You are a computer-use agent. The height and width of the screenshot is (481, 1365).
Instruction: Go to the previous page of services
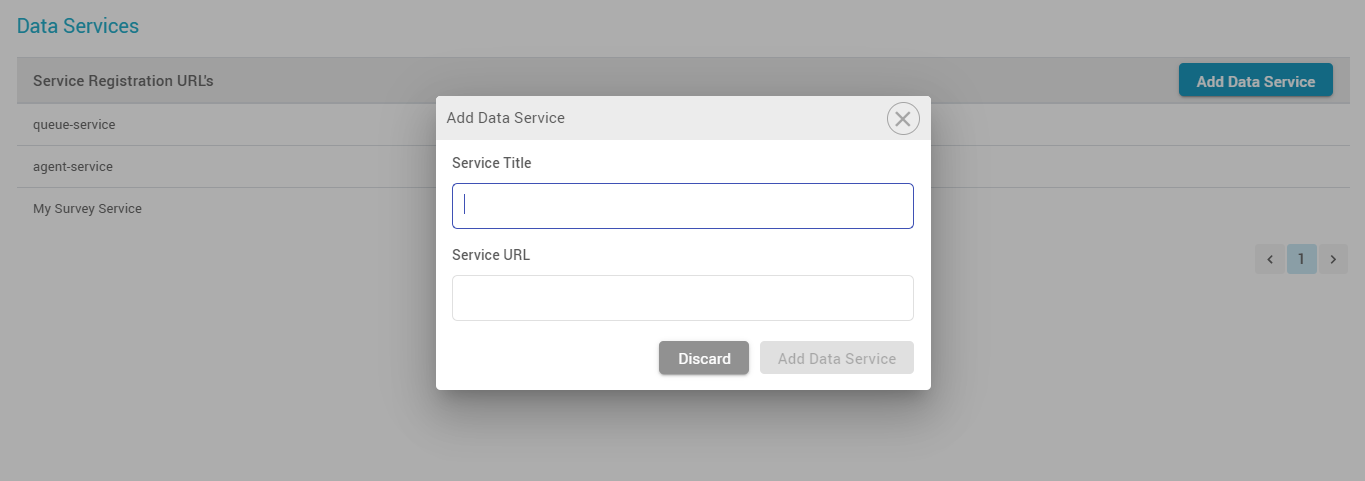(1269, 259)
